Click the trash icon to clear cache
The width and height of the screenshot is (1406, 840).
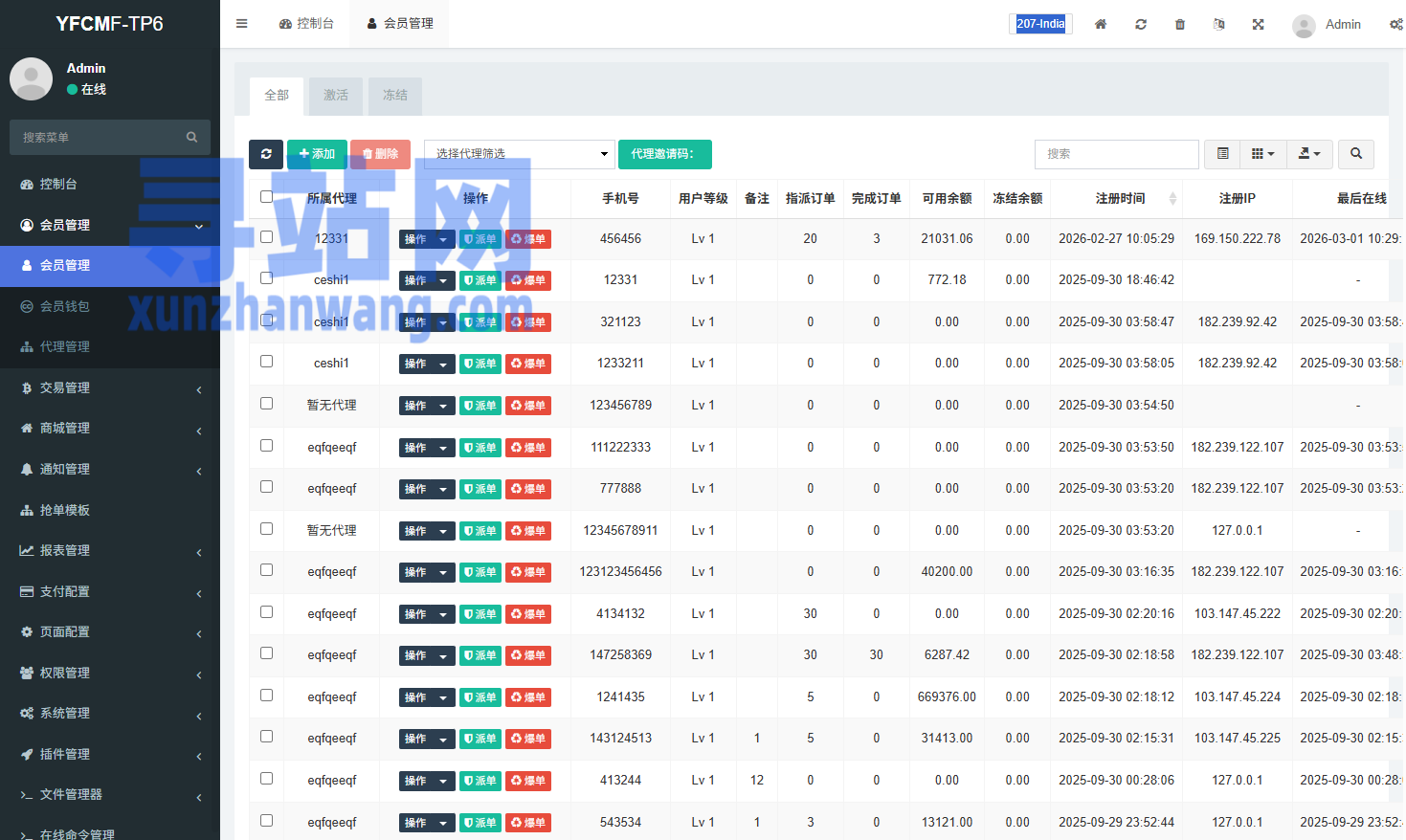coord(1180,24)
